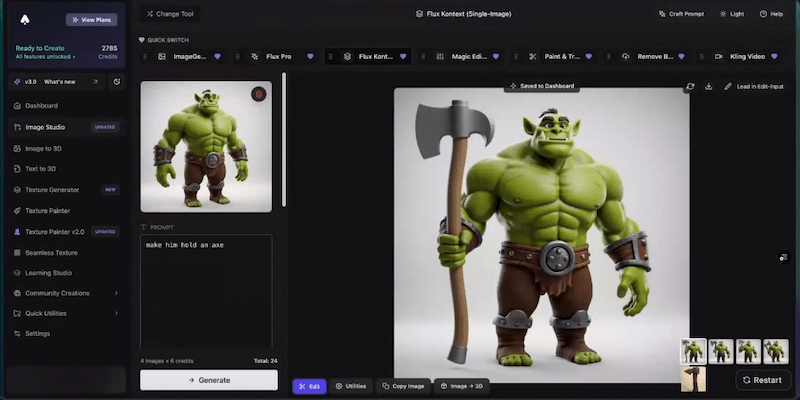Screen dimensions: 800x400
Task: Toggle the heart on Magic Edit tool
Action: tap(497, 56)
